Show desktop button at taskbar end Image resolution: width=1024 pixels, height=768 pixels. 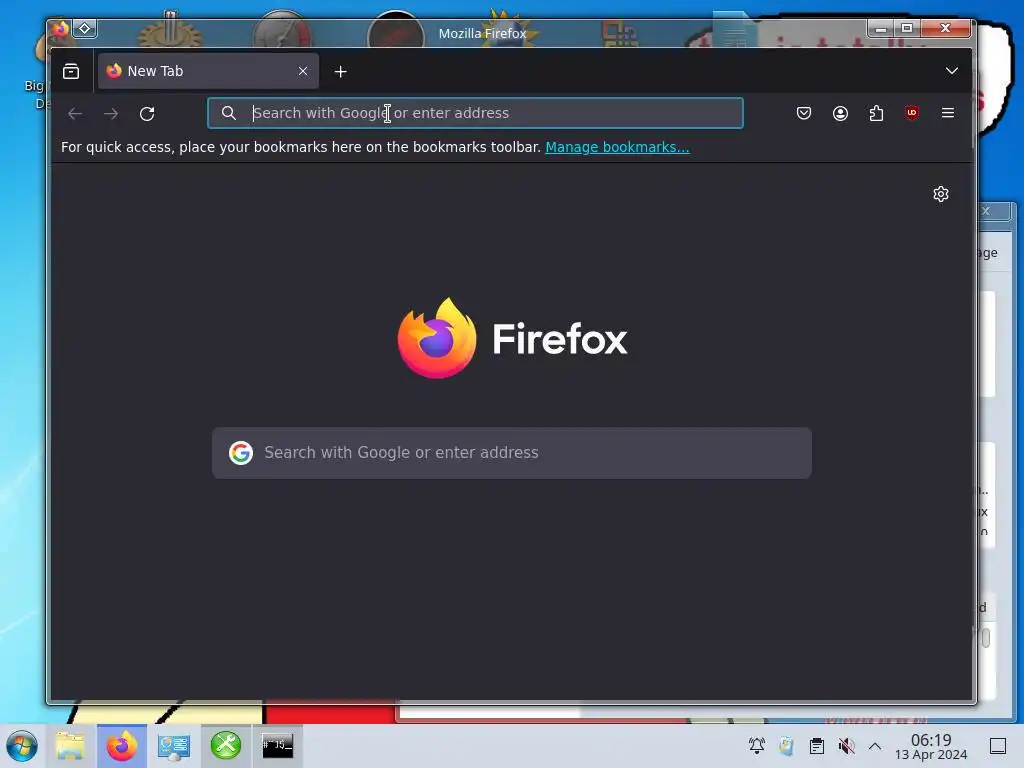pyautogui.click(x=998, y=746)
